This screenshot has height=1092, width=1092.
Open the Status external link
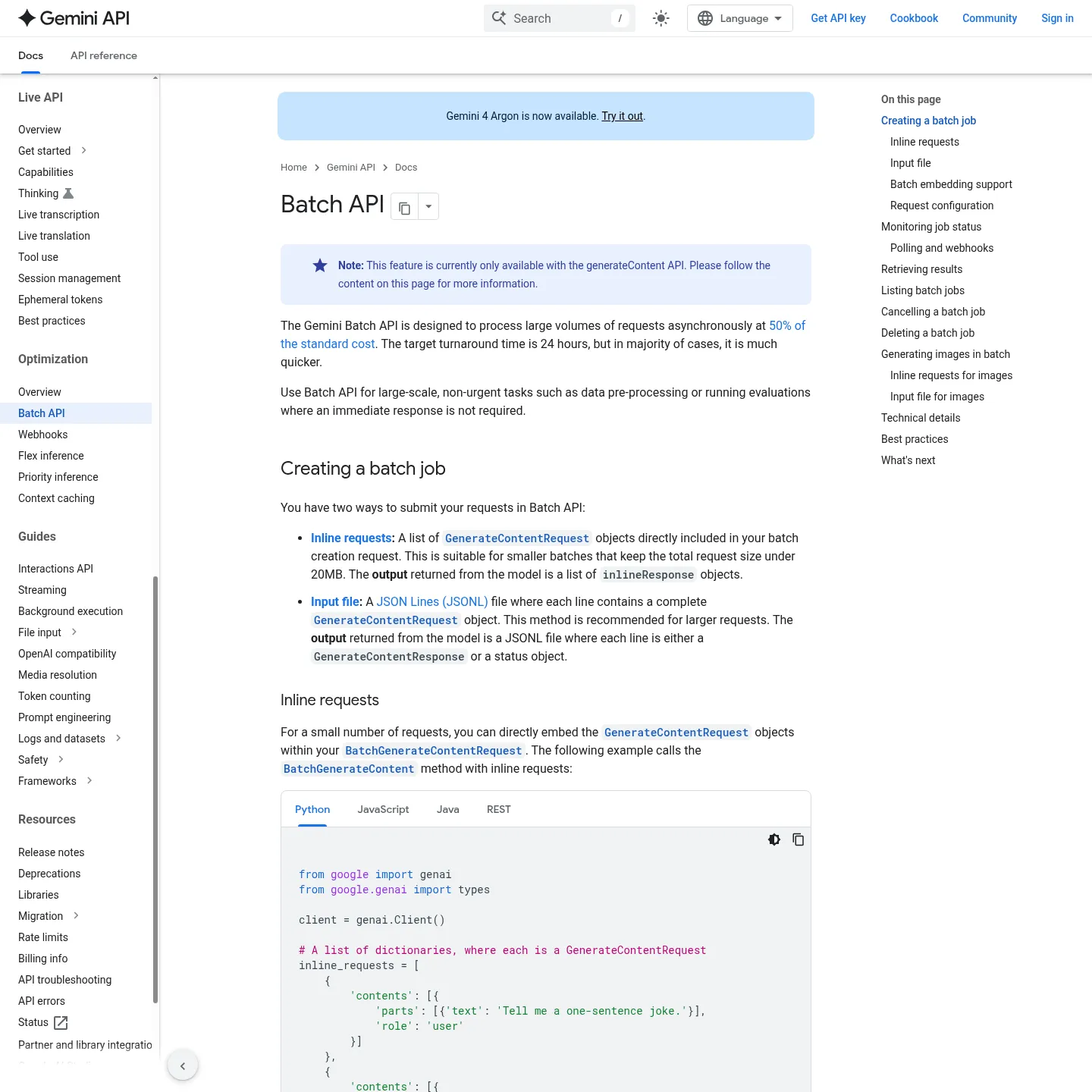[43, 1022]
